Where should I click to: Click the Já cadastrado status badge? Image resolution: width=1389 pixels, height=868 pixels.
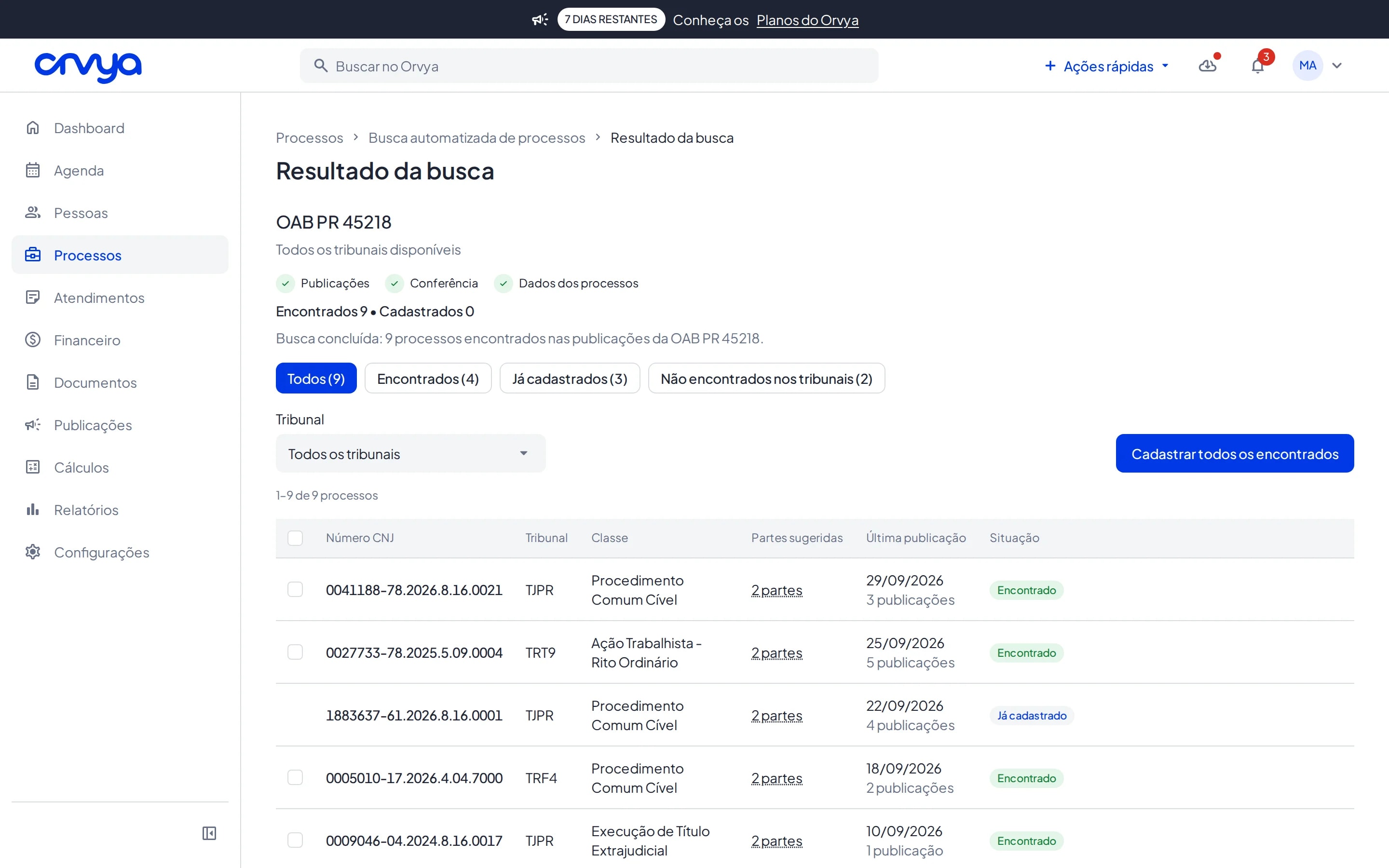[x=1032, y=715]
